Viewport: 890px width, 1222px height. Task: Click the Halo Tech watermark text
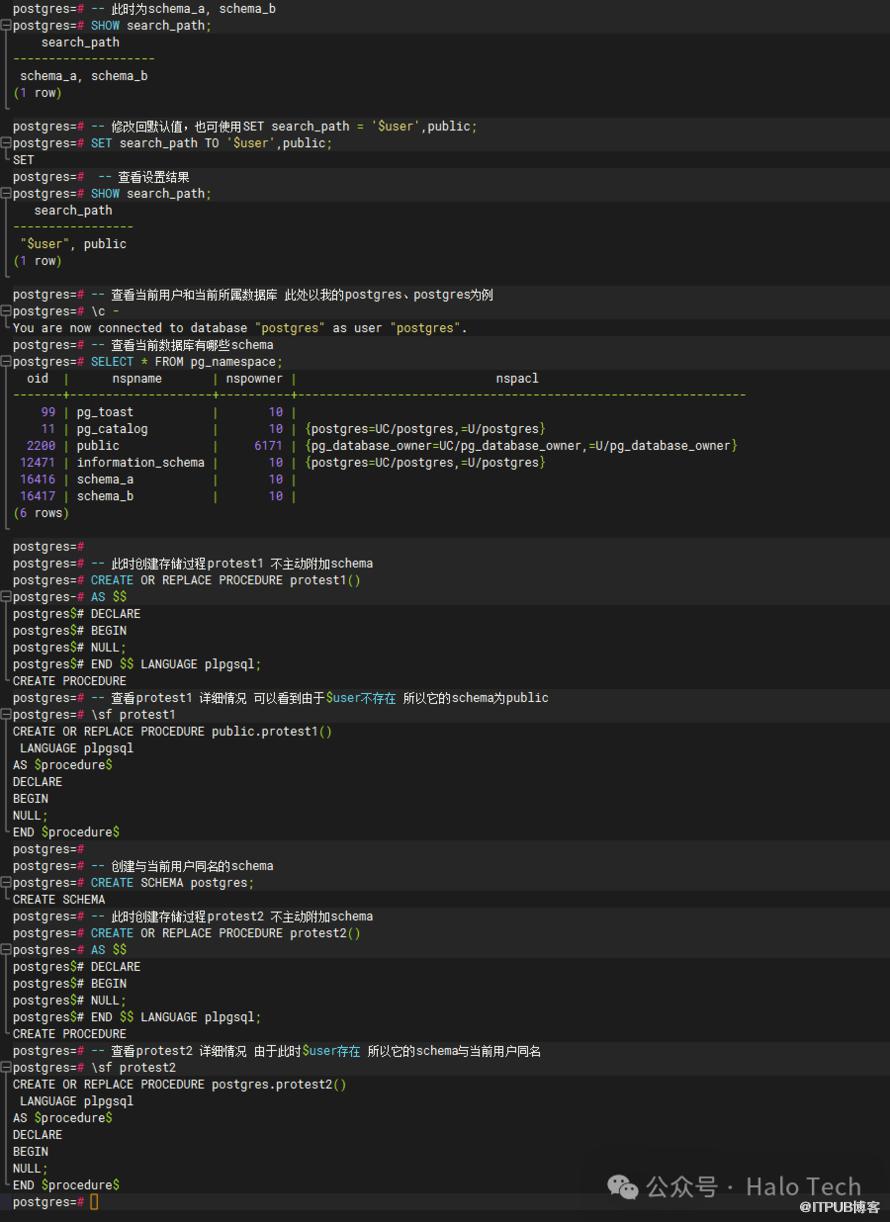[x=803, y=1187]
